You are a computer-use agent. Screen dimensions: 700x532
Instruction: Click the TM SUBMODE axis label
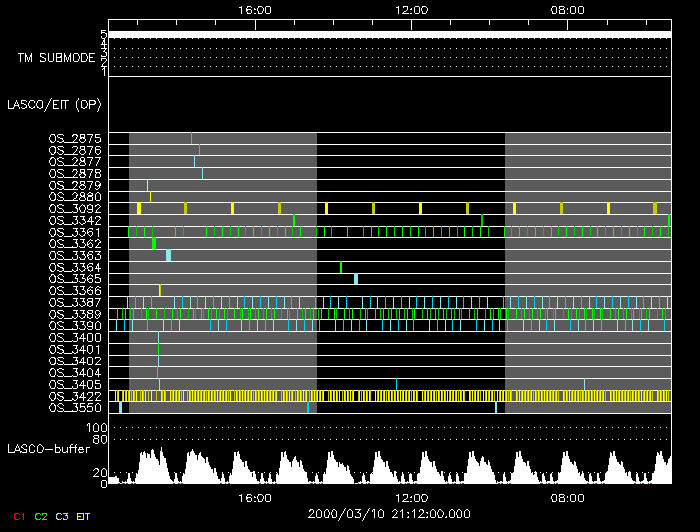tap(55, 58)
